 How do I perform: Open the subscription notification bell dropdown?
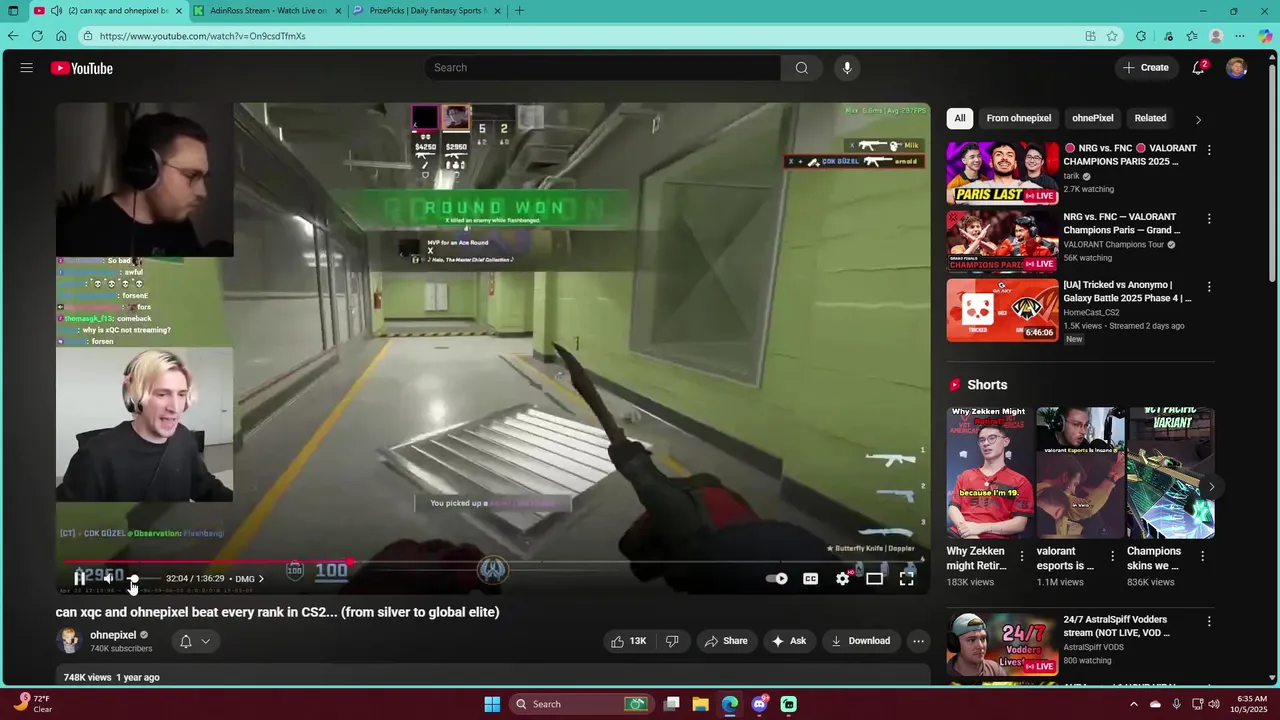coord(195,641)
